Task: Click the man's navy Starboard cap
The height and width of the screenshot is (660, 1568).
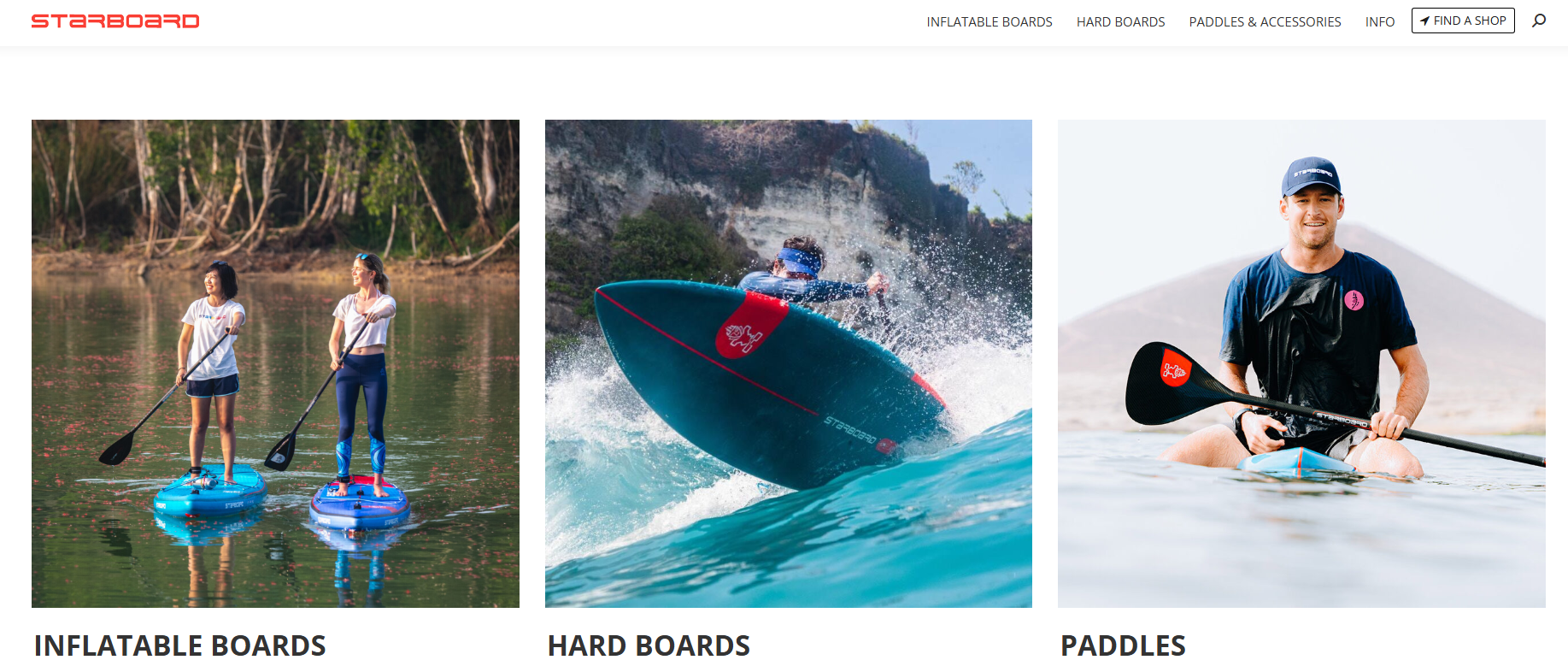Action: click(1311, 176)
